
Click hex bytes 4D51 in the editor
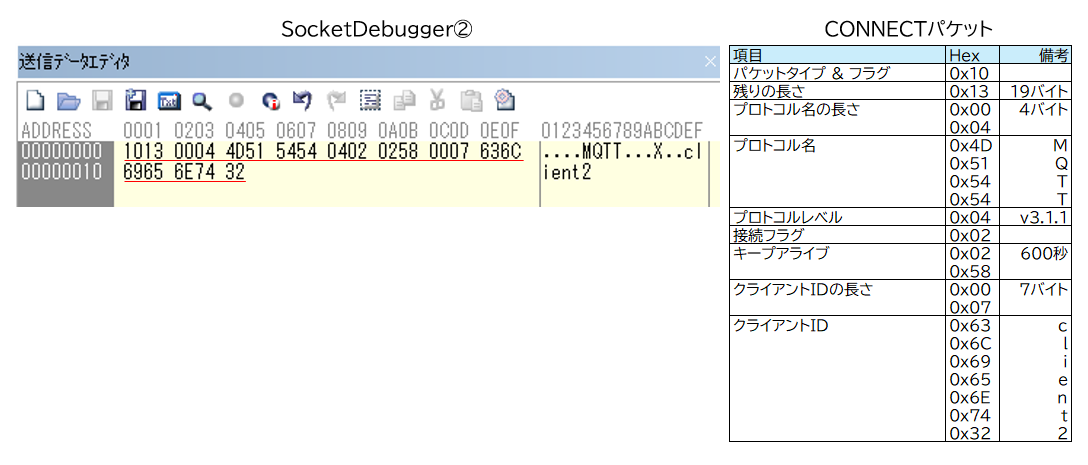[x=246, y=151]
